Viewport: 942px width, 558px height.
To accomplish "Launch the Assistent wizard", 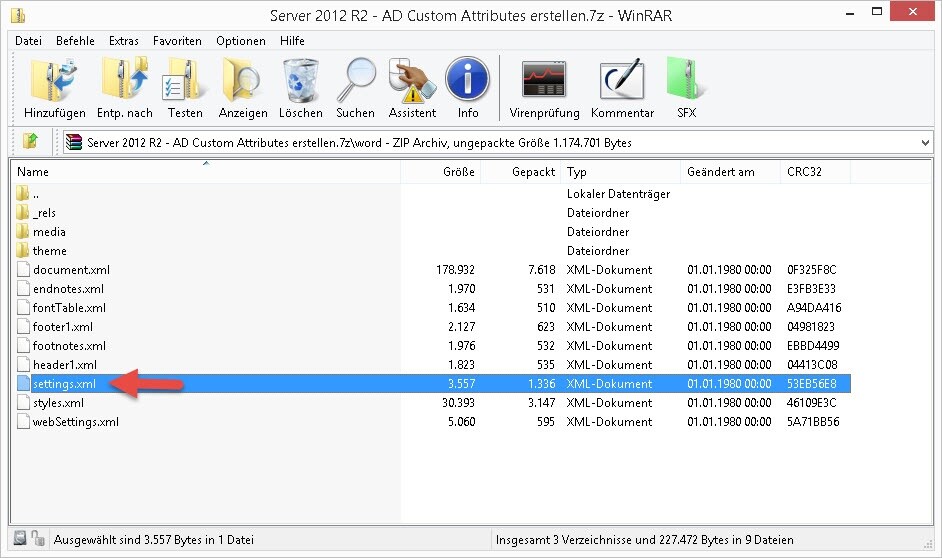I will [x=412, y=82].
